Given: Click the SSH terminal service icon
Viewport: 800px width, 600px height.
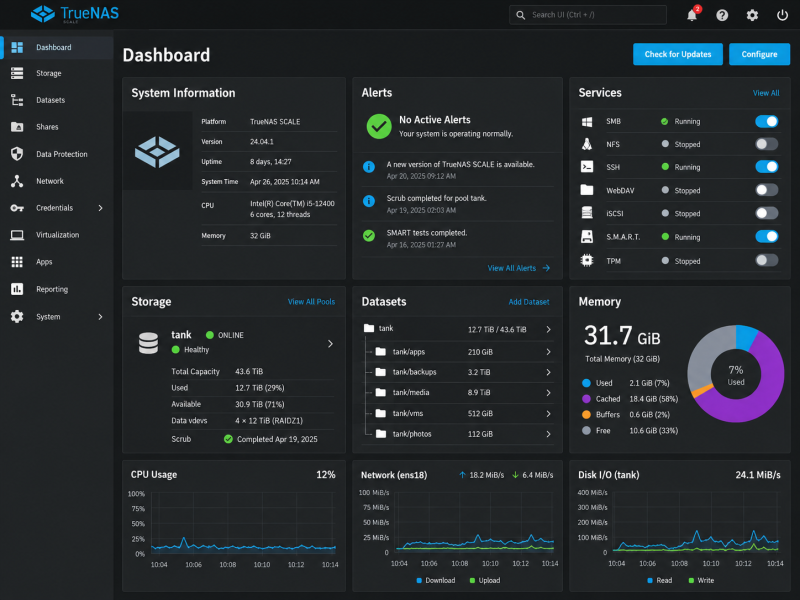Looking at the screenshot, I should [x=587, y=167].
